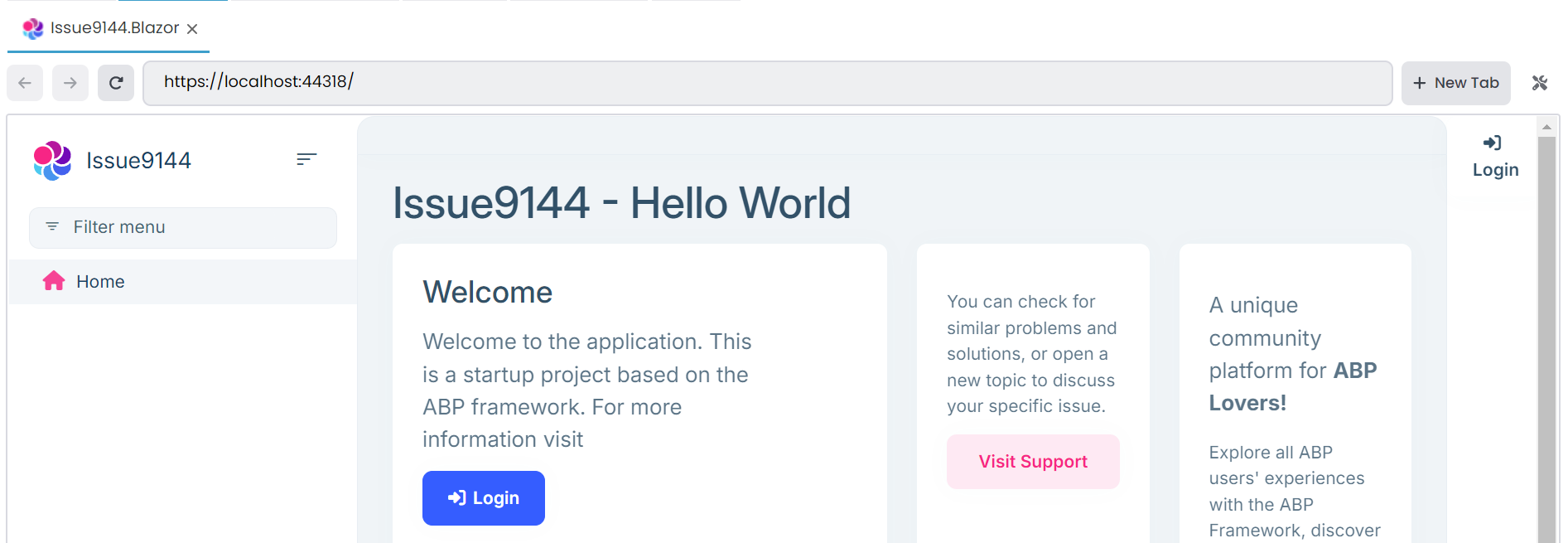Click the pink Home house icon
Image resolution: width=1568 pixels, height=543 pixels.
pos(54,281)
